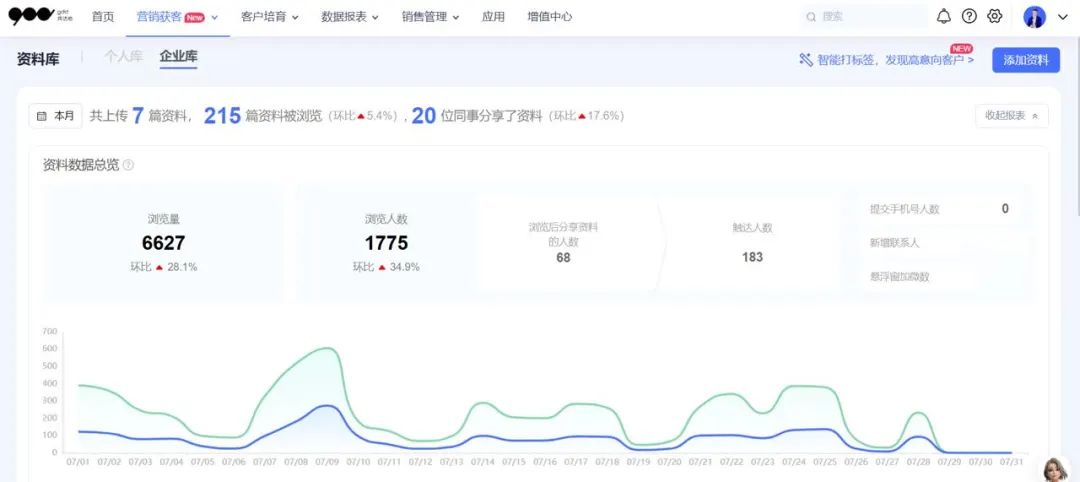Click info icon beside 资料数据总览
Screen dimensions: 1080x482
tap(128, 165)
